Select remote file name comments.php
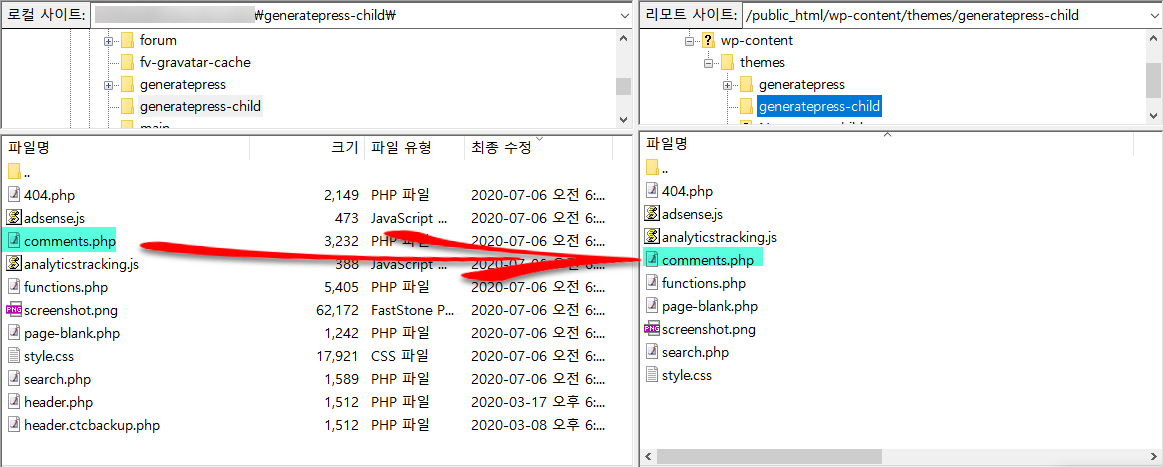The image size is (1163, 467). point(708,259)
